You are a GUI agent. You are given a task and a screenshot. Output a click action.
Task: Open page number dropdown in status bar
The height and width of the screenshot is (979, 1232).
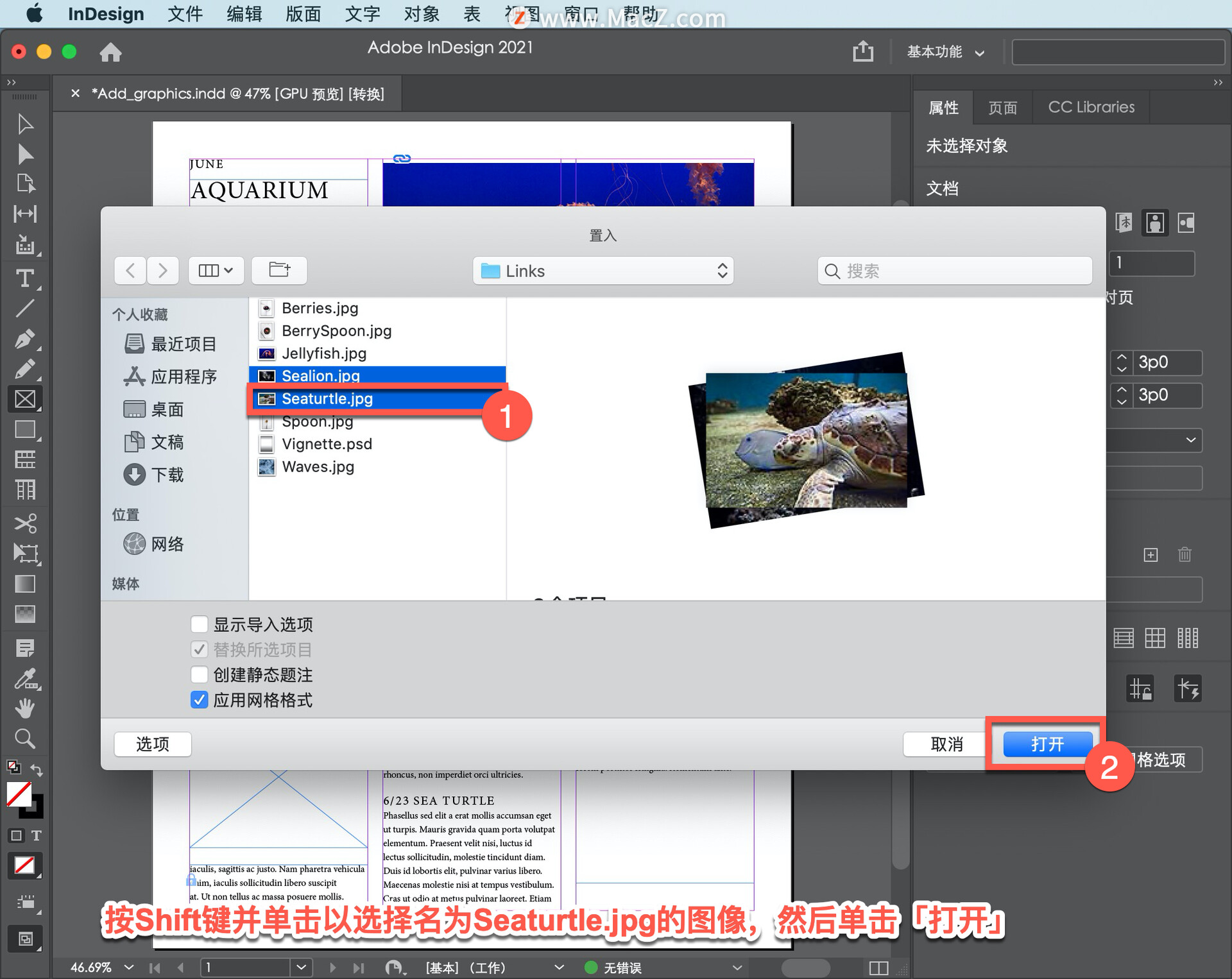(x=302, y=967)
